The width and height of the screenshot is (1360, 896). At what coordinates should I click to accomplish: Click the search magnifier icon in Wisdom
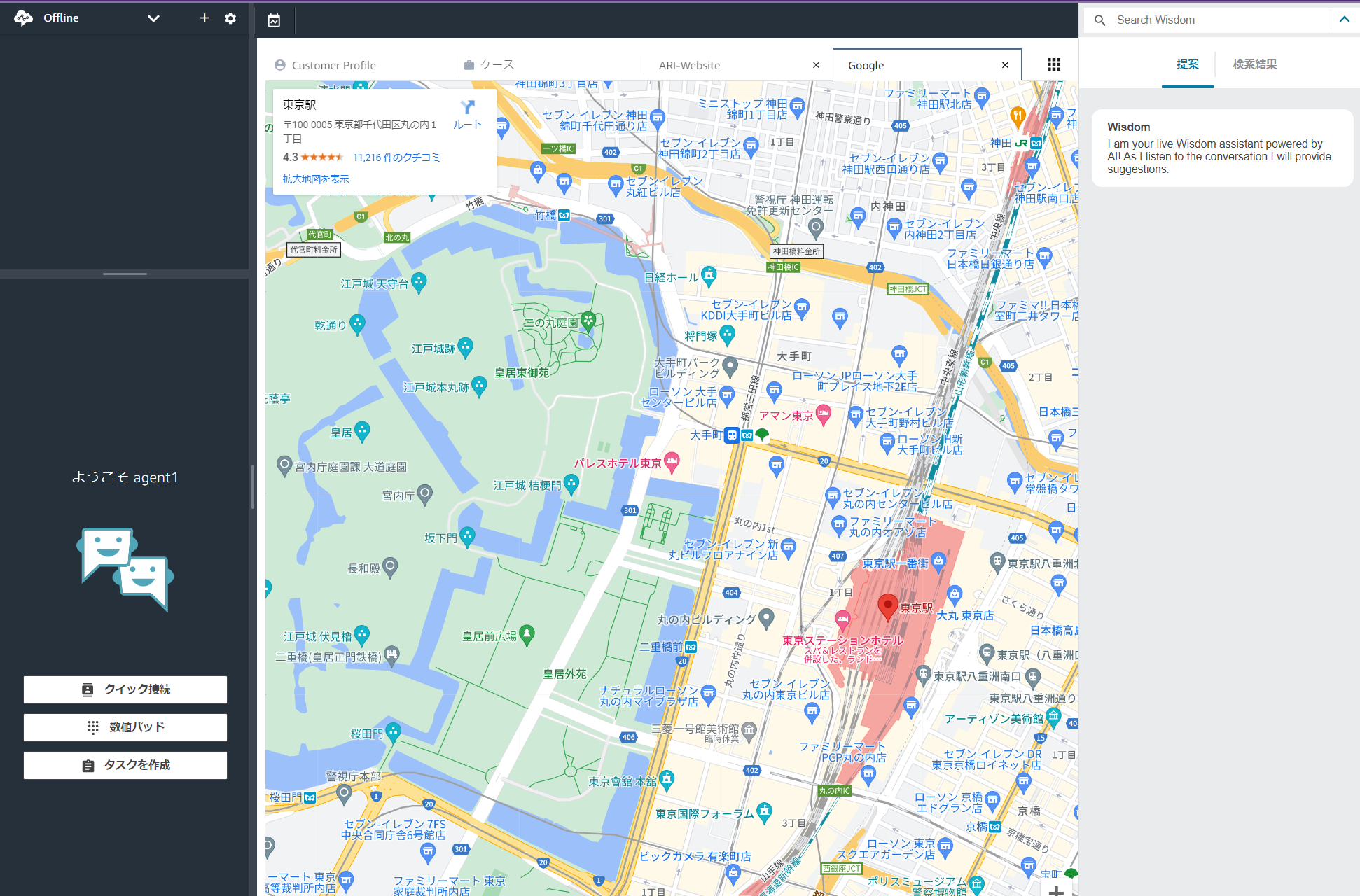tap(1100, 20)
